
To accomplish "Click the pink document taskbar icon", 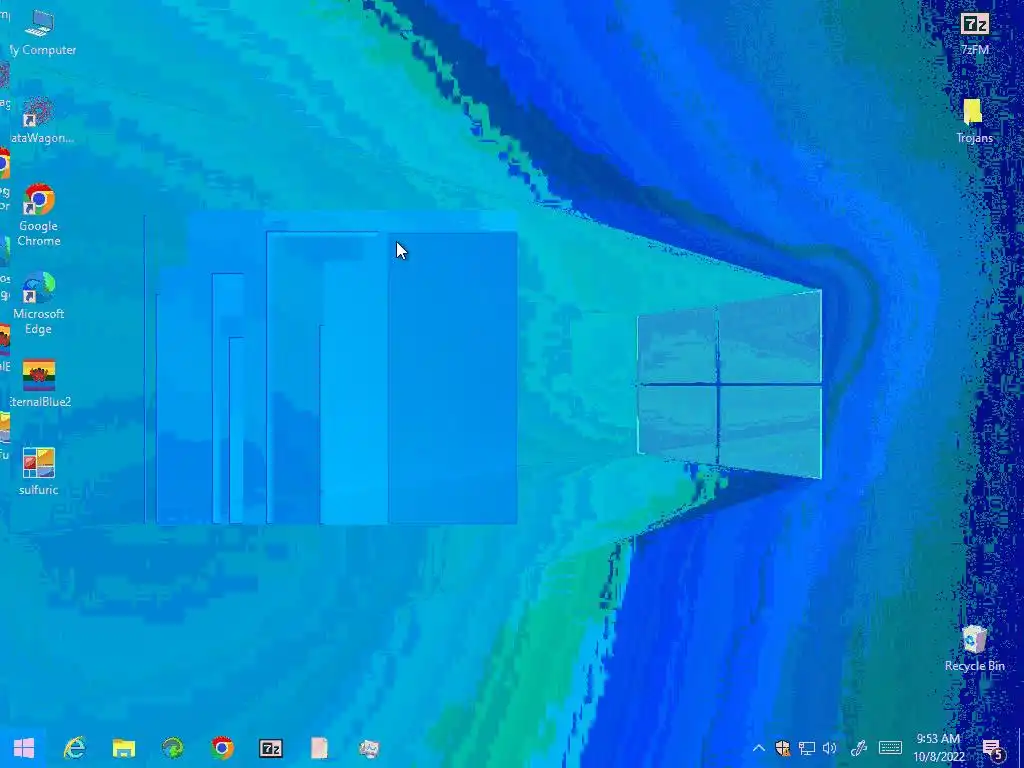I will (x=319, y=748).
